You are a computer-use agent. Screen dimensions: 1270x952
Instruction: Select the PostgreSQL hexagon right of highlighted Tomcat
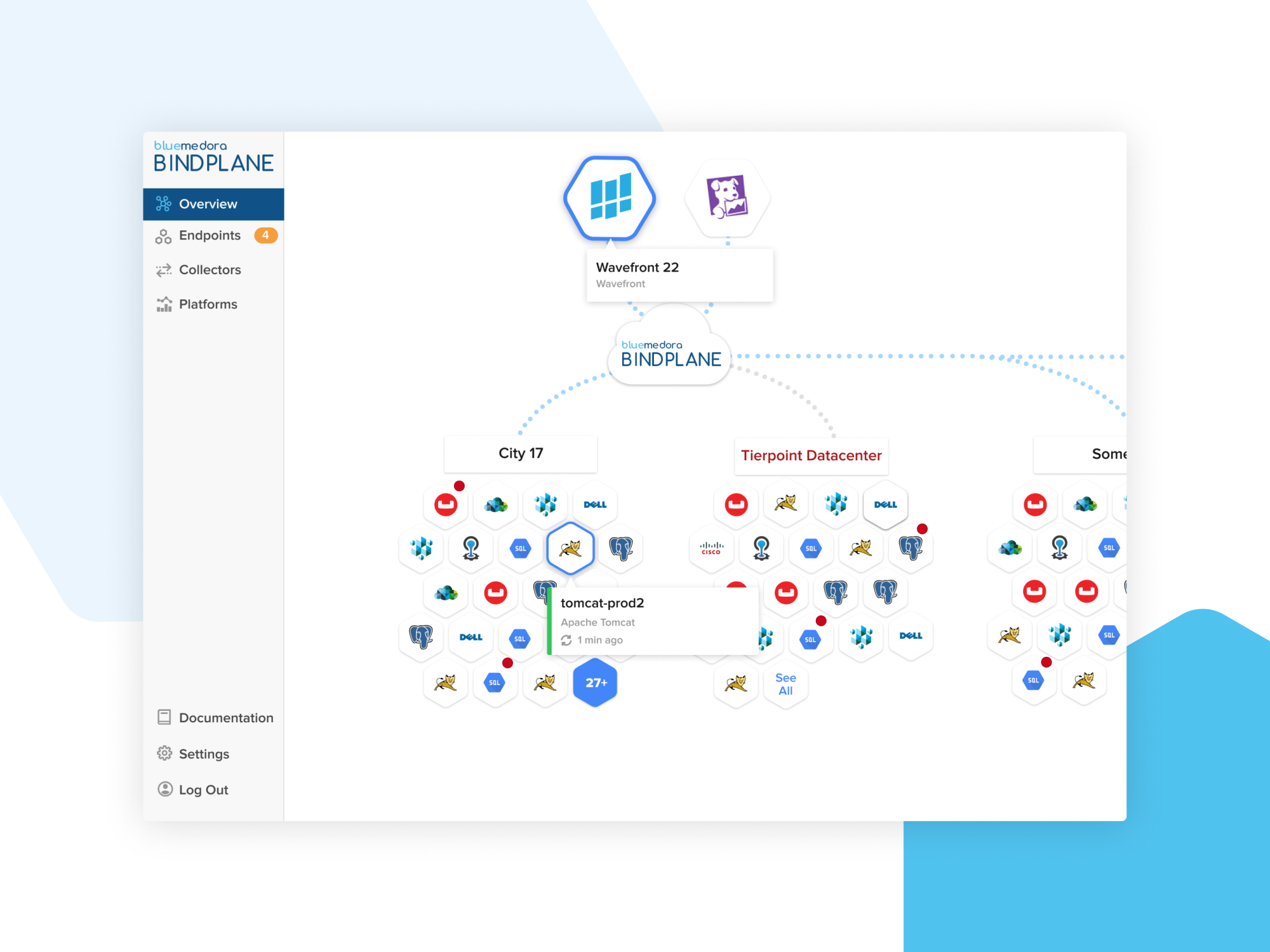[620, 548]
